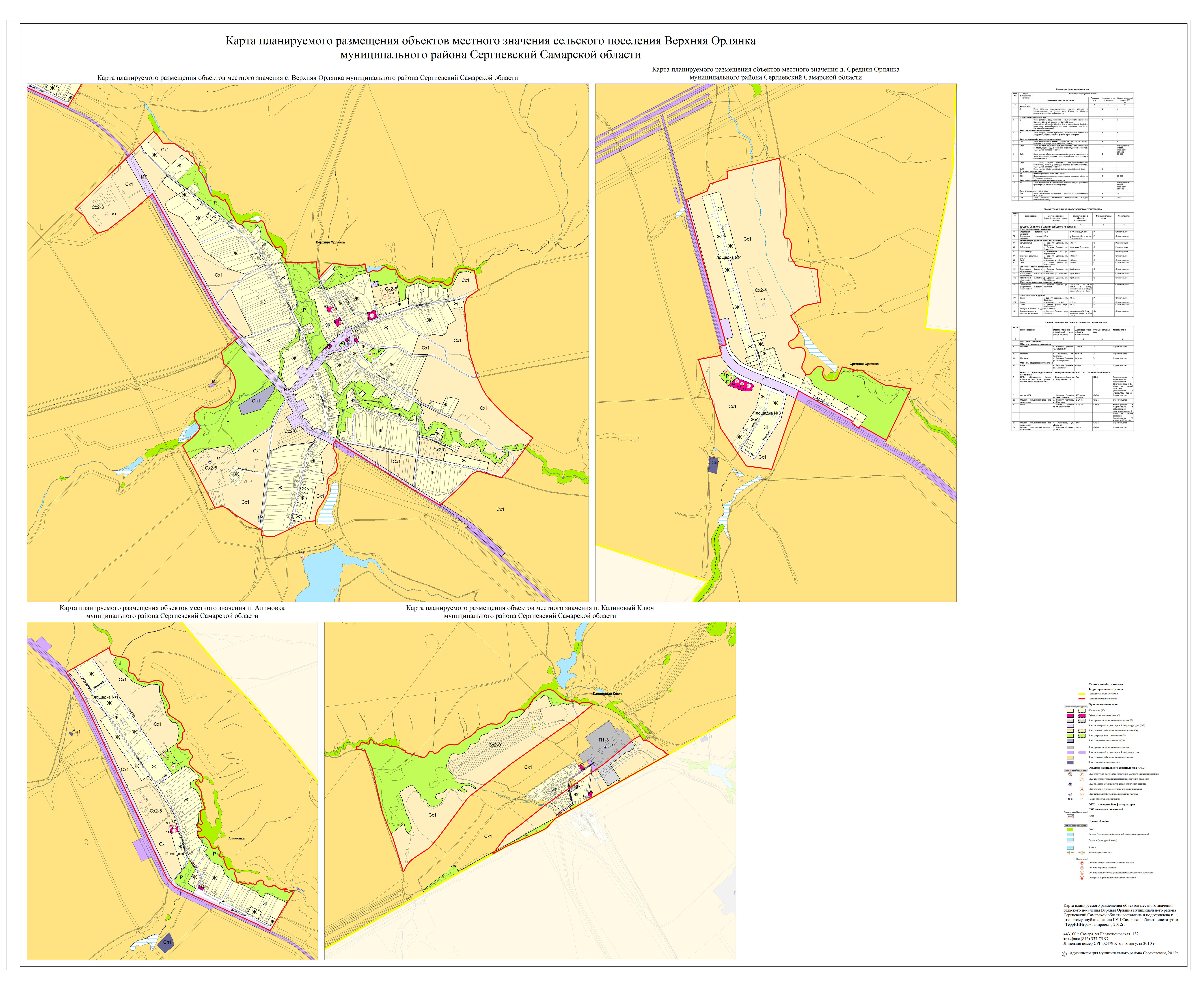Image resolution: width=1204 pixels, height=990 pixels.
Task: Click the 'Алимовка' settlement label on the map
Action: 236,838
